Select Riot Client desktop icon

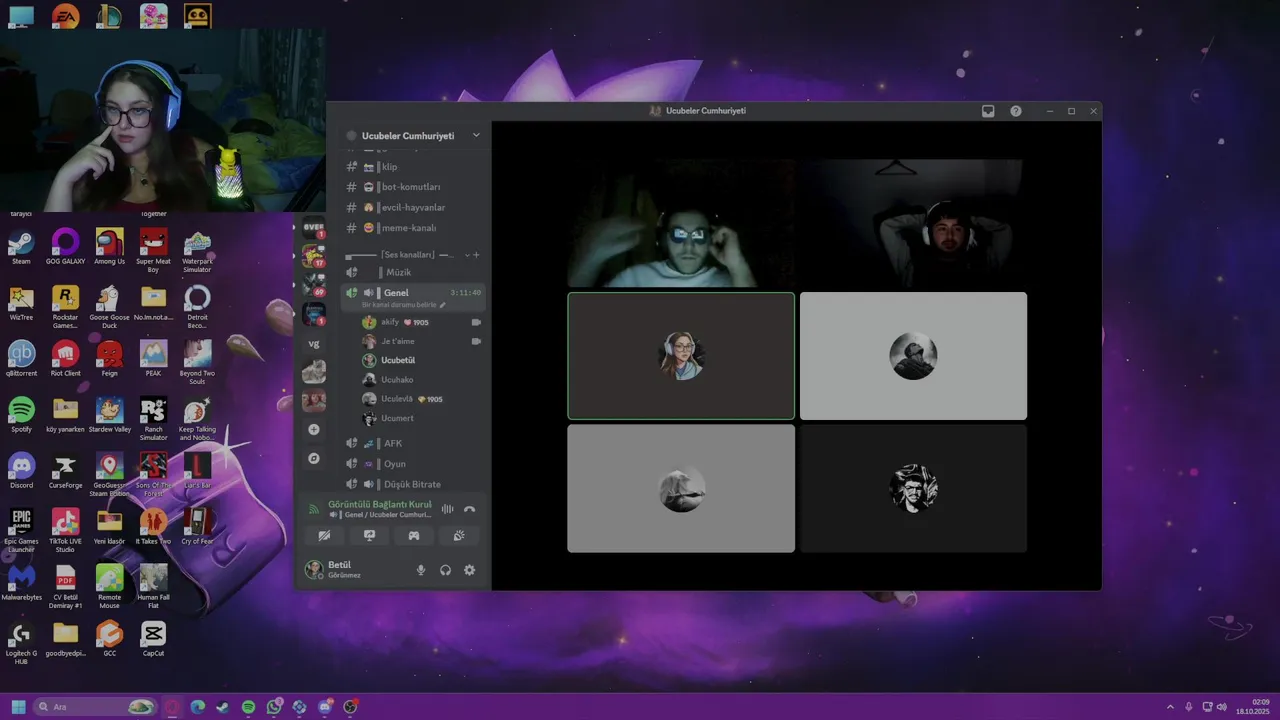click(65, 359)
